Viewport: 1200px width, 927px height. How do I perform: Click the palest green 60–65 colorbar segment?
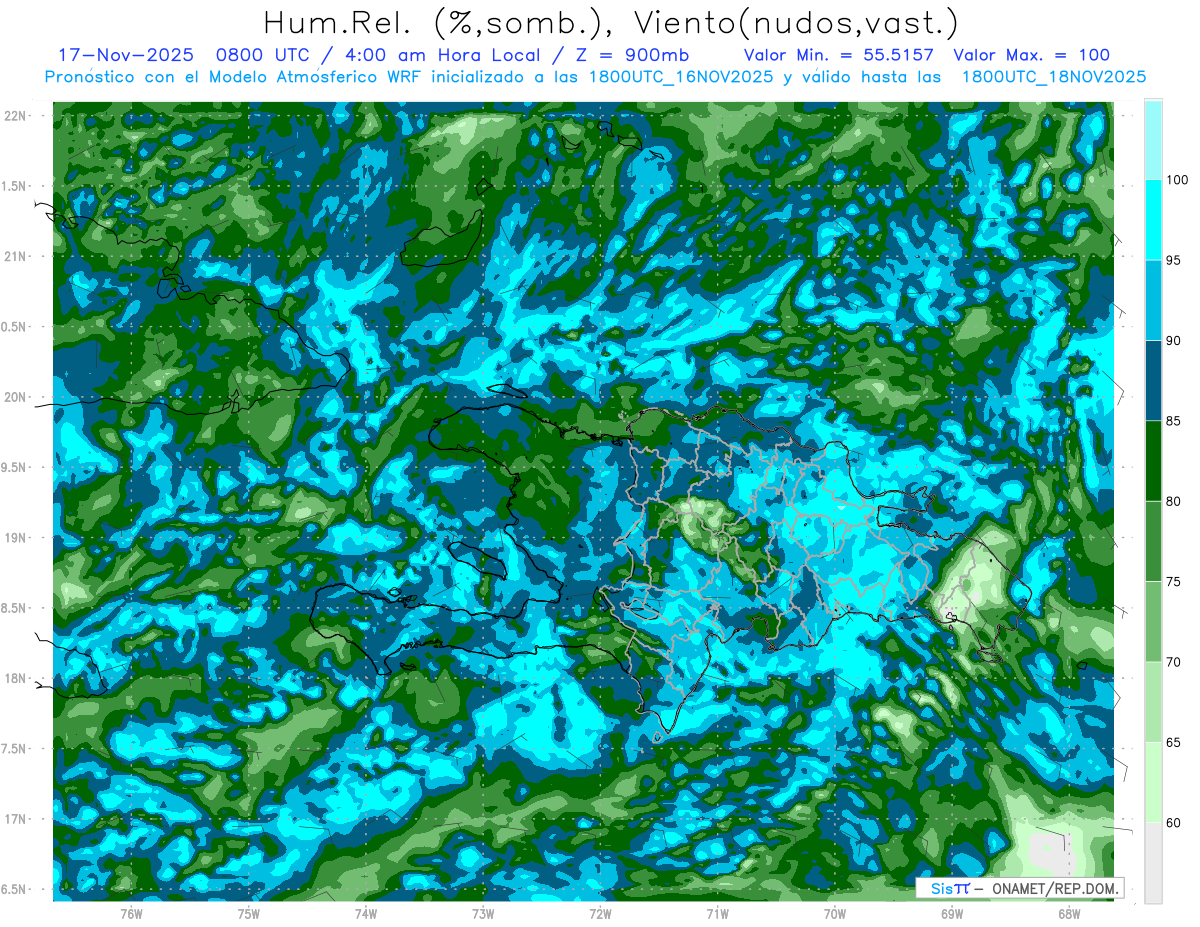pyautogui.click(x=1153, y=782)
